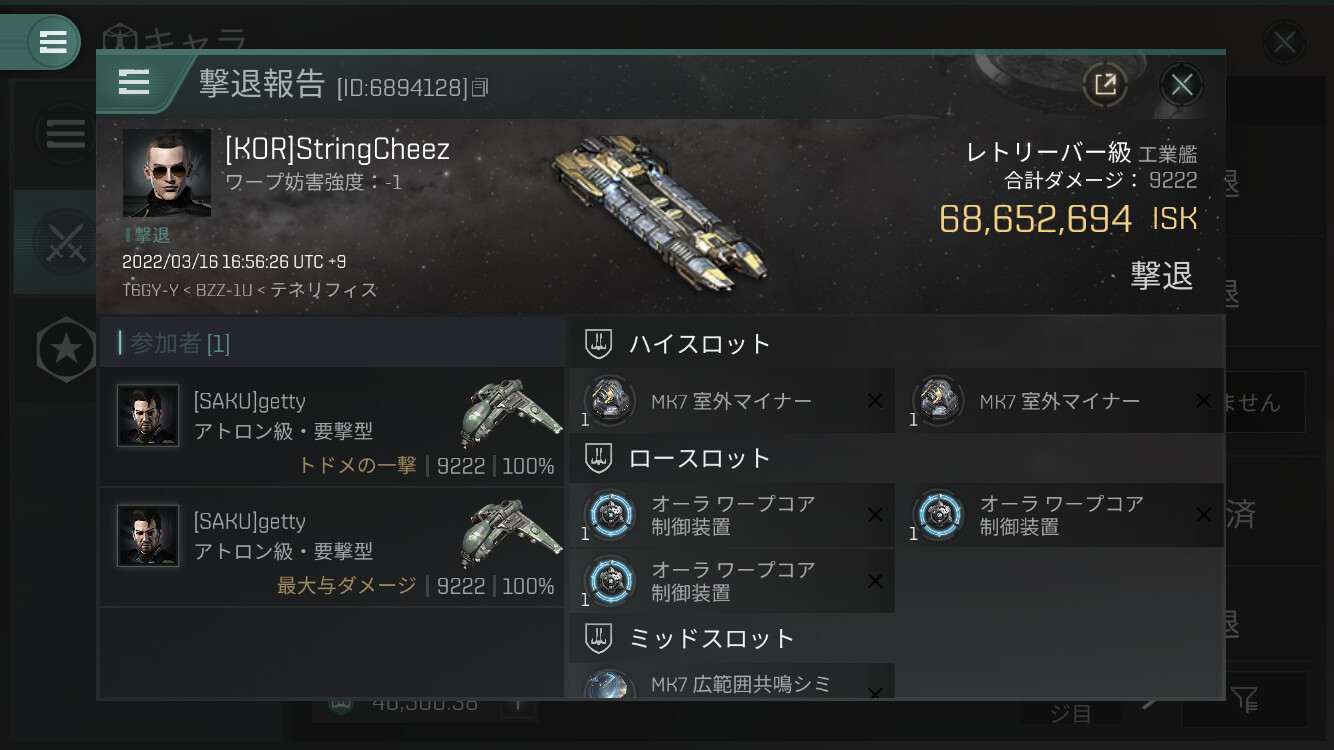Screen dimensions: 1334x750
Task: Close the kill report window
Action: coord(1182,85)
